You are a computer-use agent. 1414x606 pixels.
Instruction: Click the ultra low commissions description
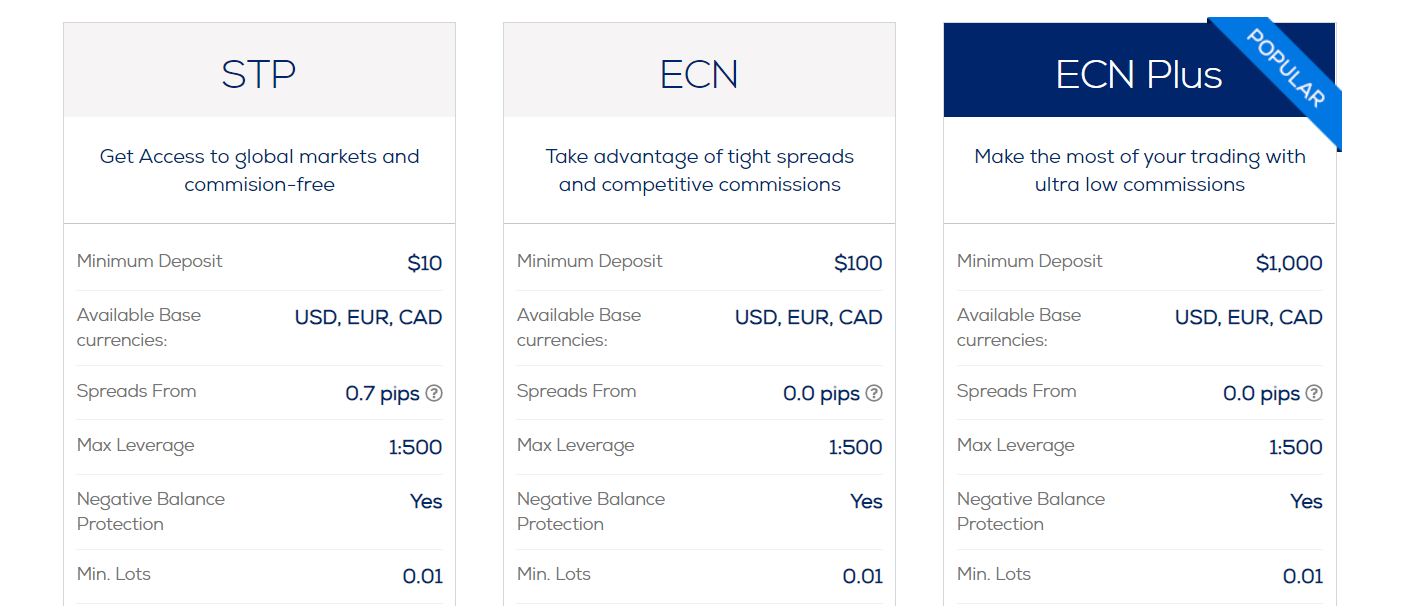click(1139, 170)
